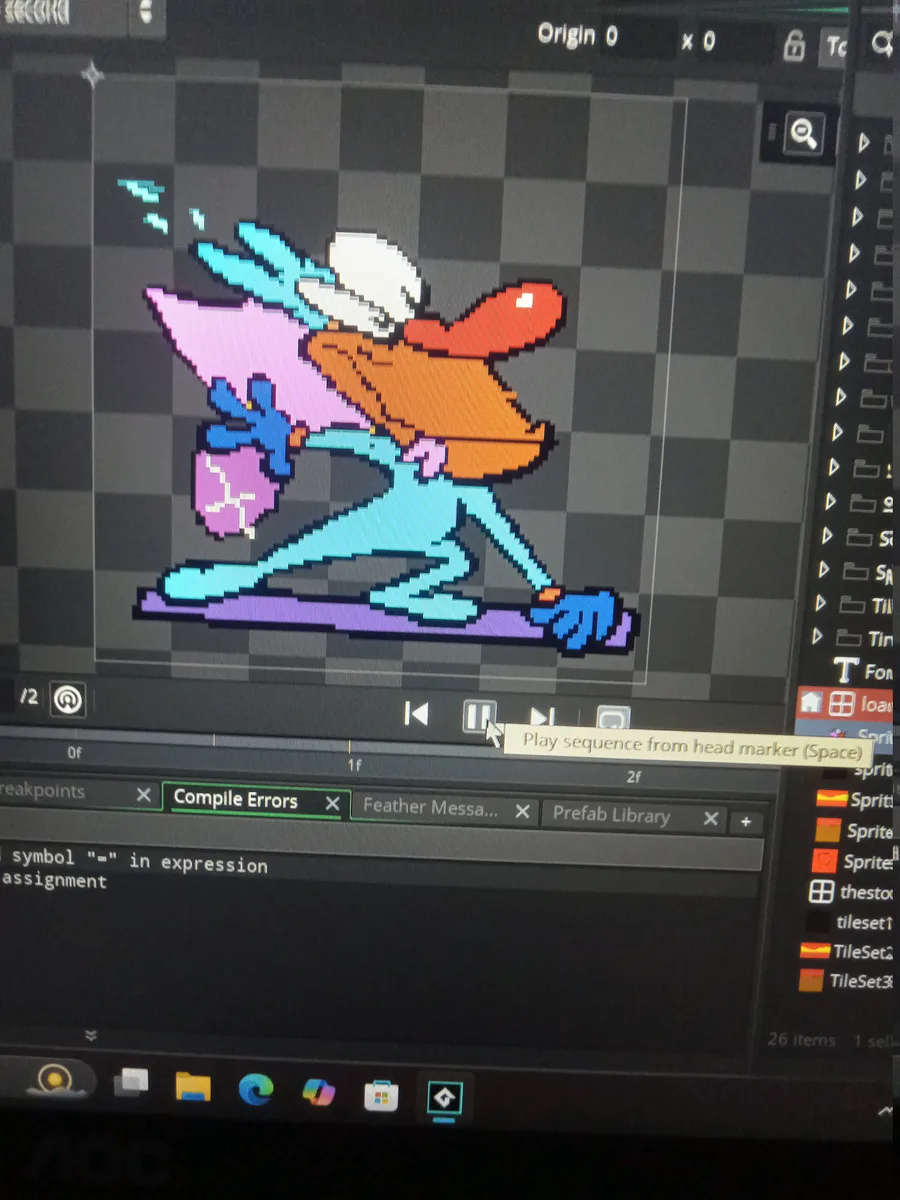This screenshot has width=900, height=1200.
Task: Click the 0f mark on the timeline
Action: click(x=74, y=753)
